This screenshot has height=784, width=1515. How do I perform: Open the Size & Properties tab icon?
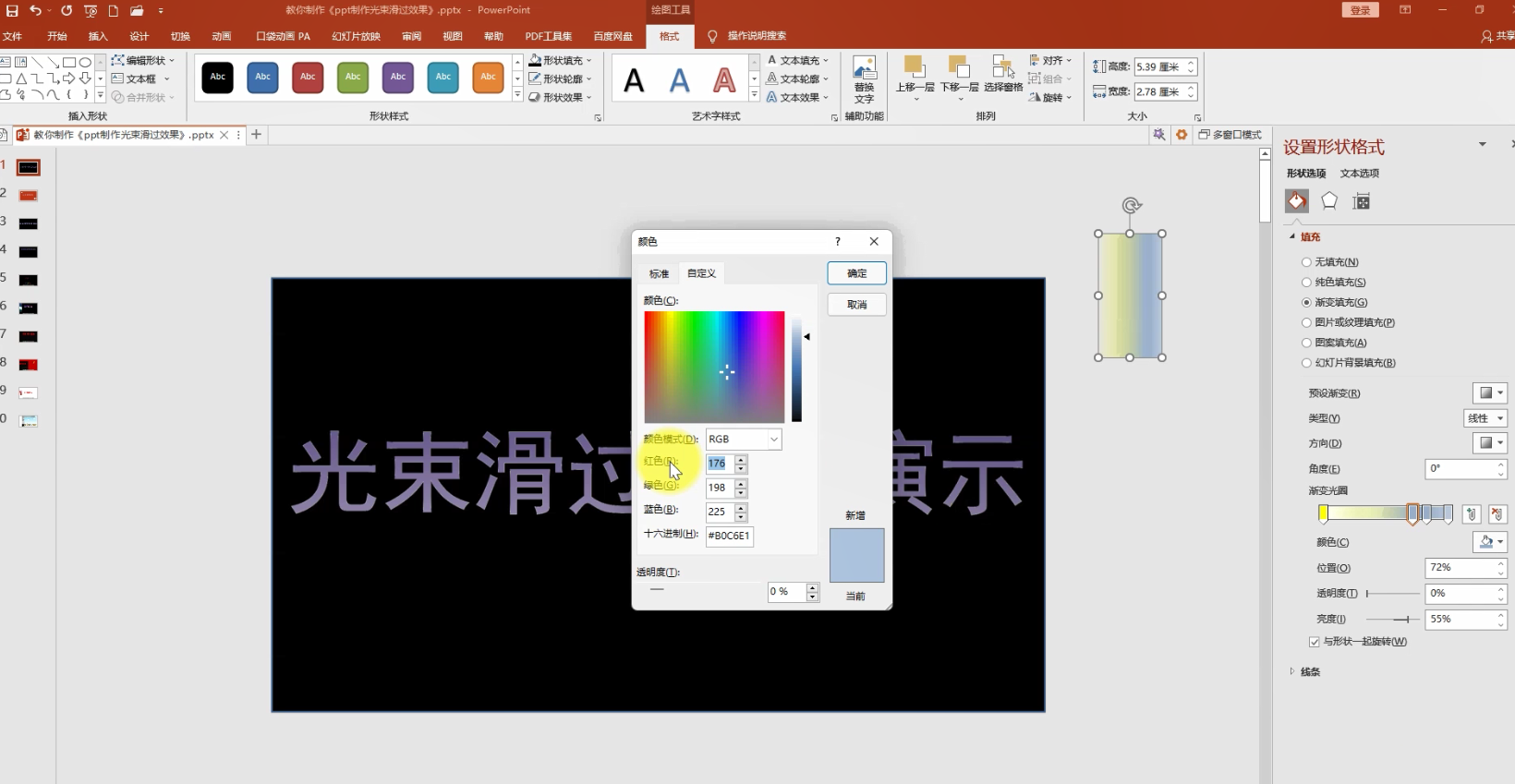point(1362,201)
